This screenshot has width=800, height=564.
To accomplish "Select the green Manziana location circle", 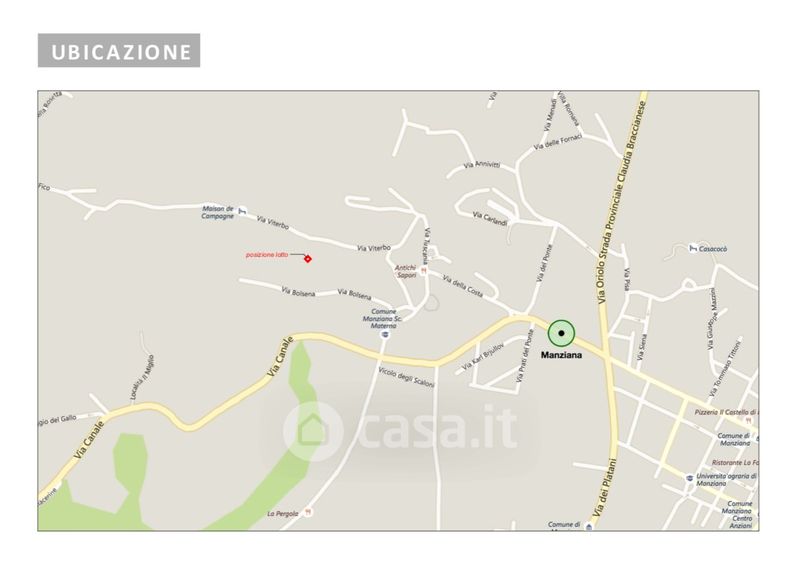I will [561, 333].
